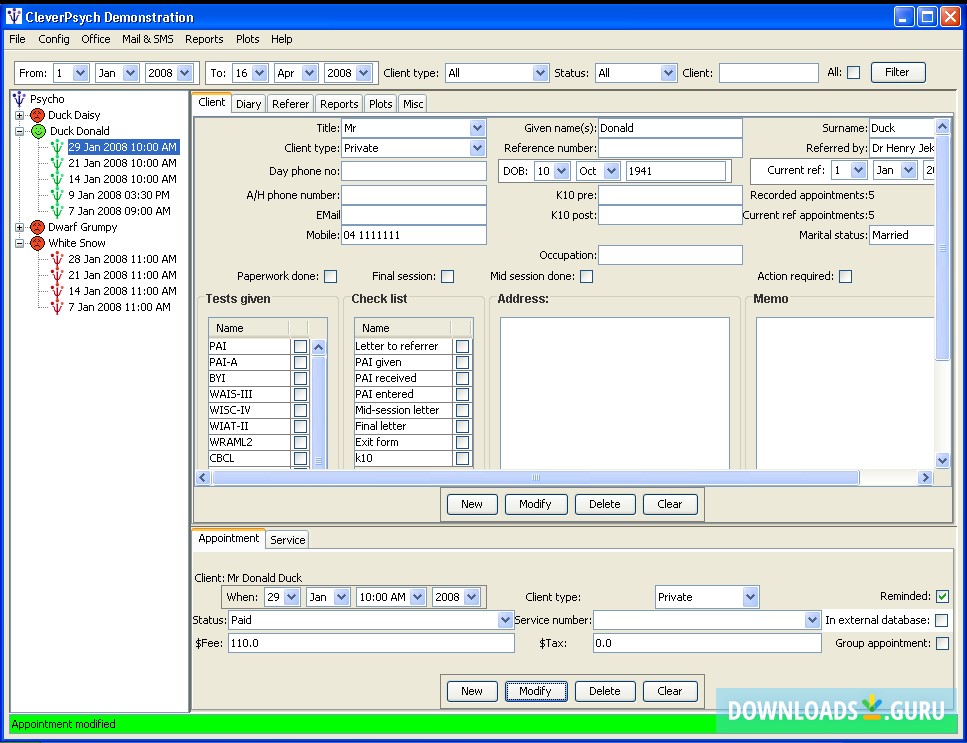Enable the Paperwork done checkbox
The image size is (967, 743).
coord(330,276)
